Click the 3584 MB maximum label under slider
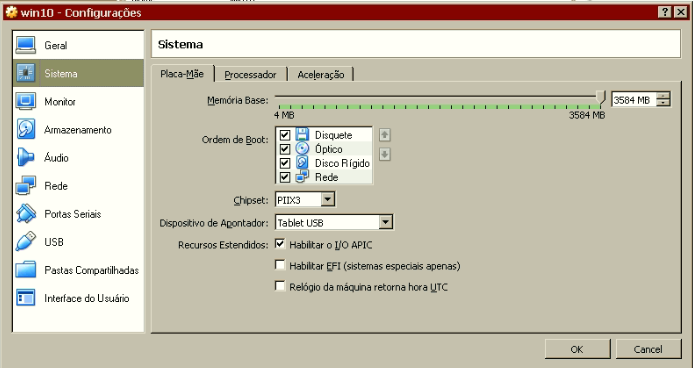This screenshot has height=368, width=693. pos(587,115)
